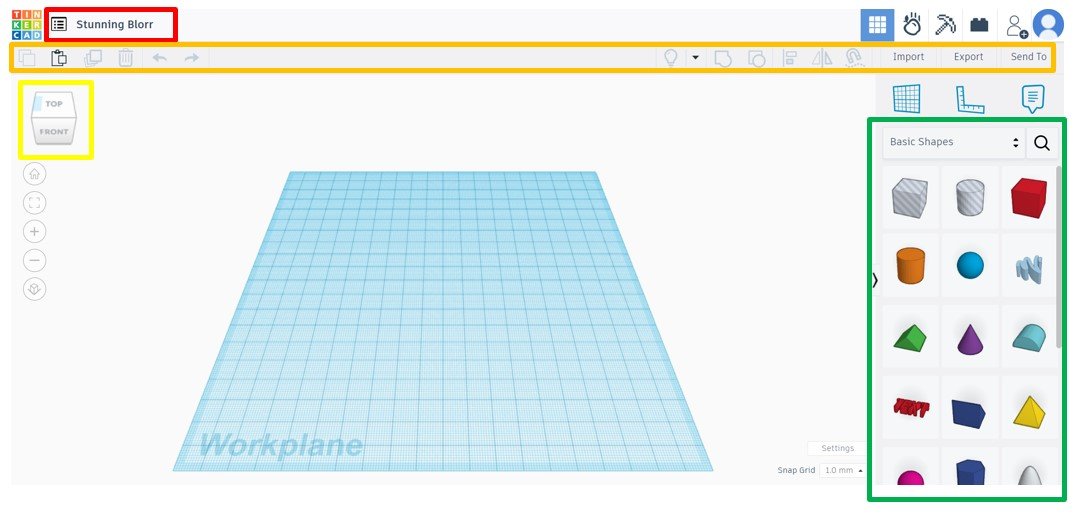
Task: Click Fit all in view icon
Action: click(35, 203)
